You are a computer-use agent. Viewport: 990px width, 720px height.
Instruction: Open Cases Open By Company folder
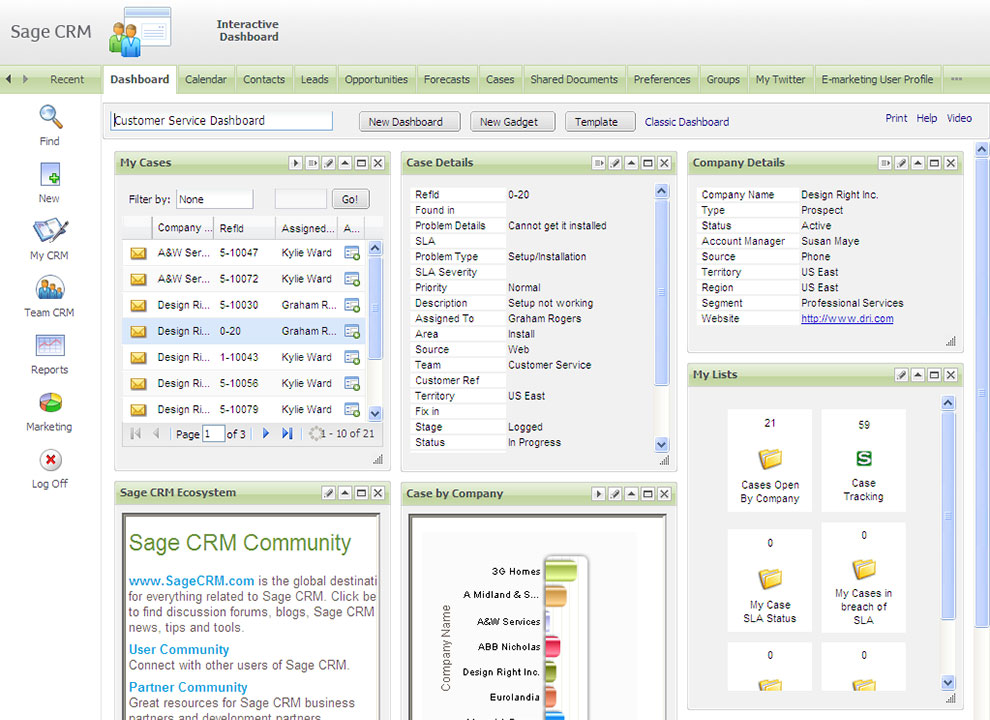[770, 459]
